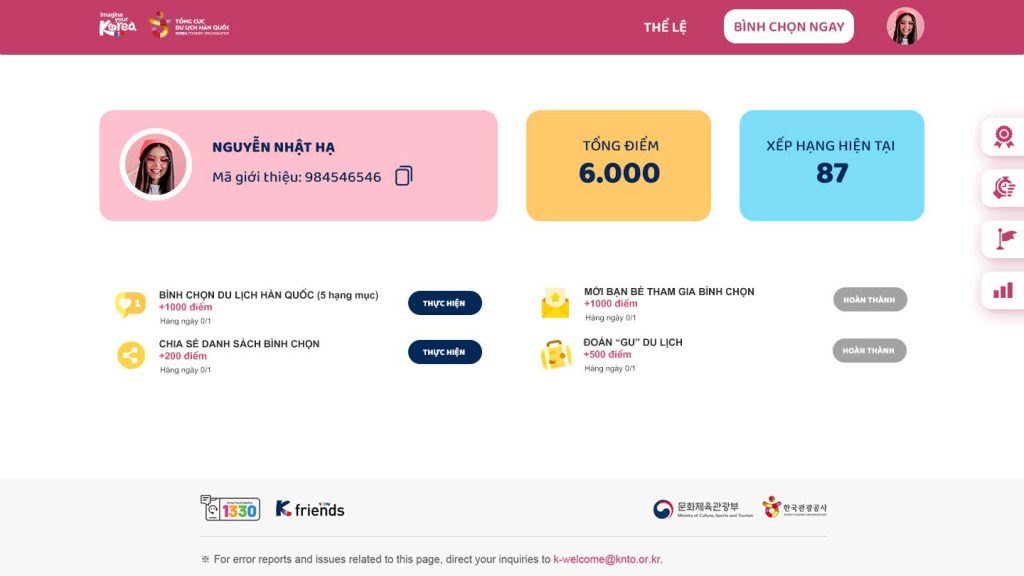Click the invite friends envelope icon

click(555, 303)
